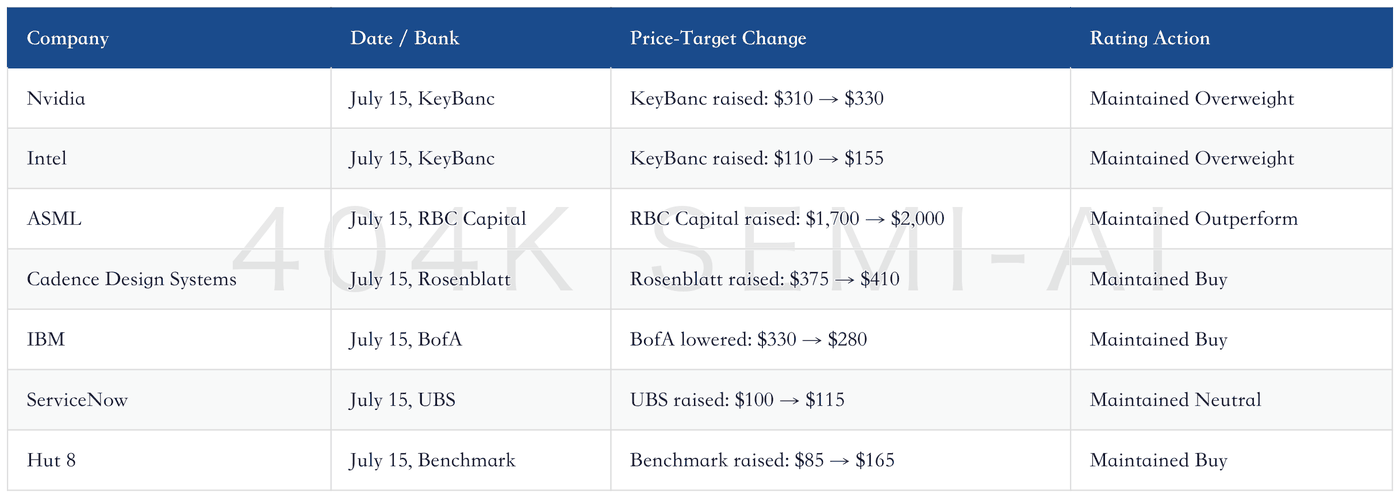Select the ServiceNow company cell

coord(169,400)
